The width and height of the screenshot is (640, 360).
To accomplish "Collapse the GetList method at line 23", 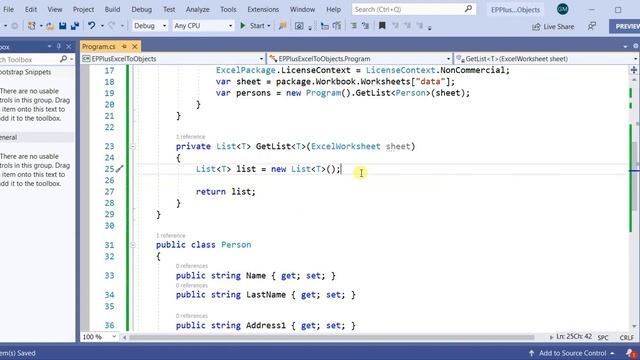I will (x=133, y=147).
